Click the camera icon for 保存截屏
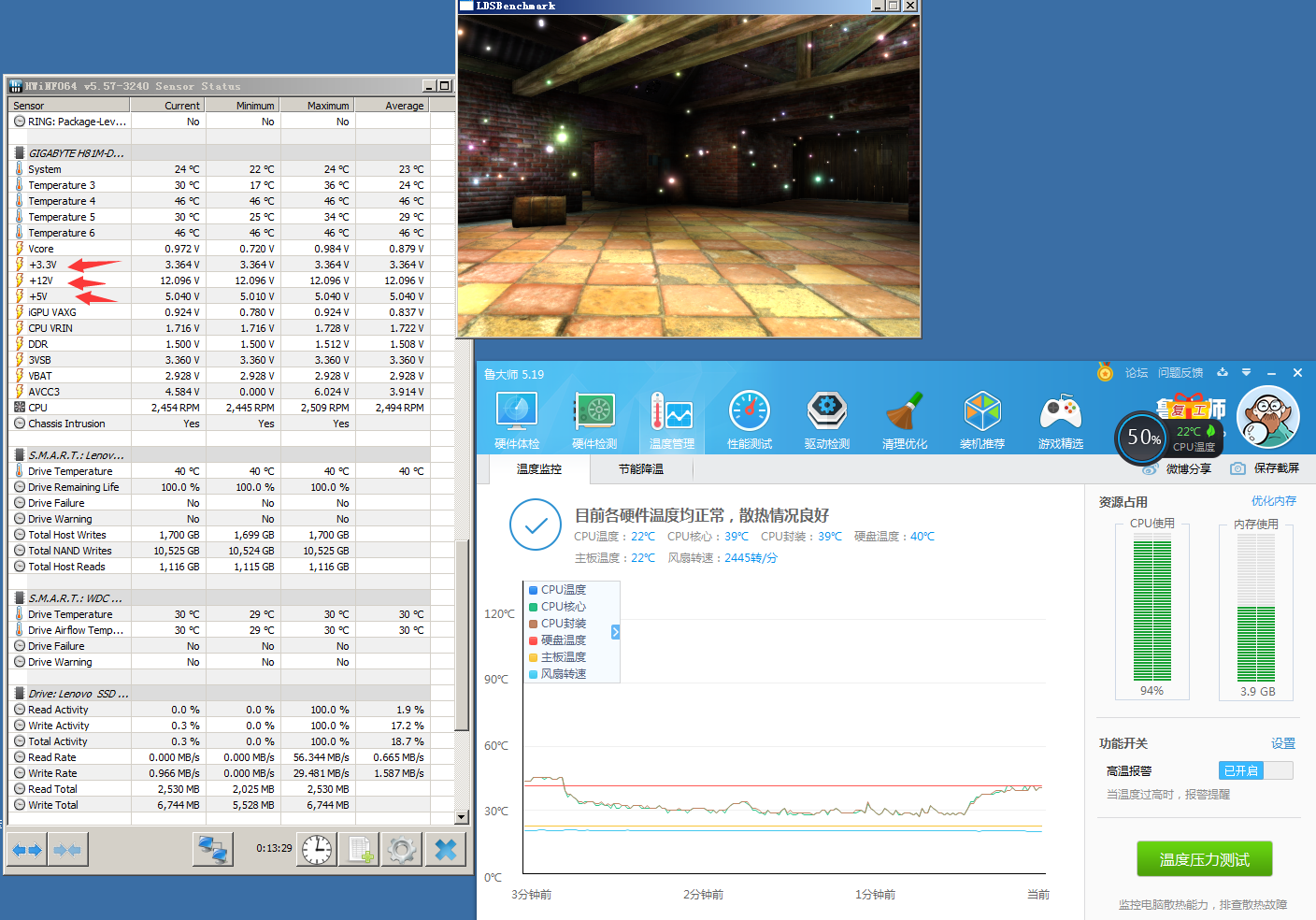1316x920 pixels. pos(1237,468)
